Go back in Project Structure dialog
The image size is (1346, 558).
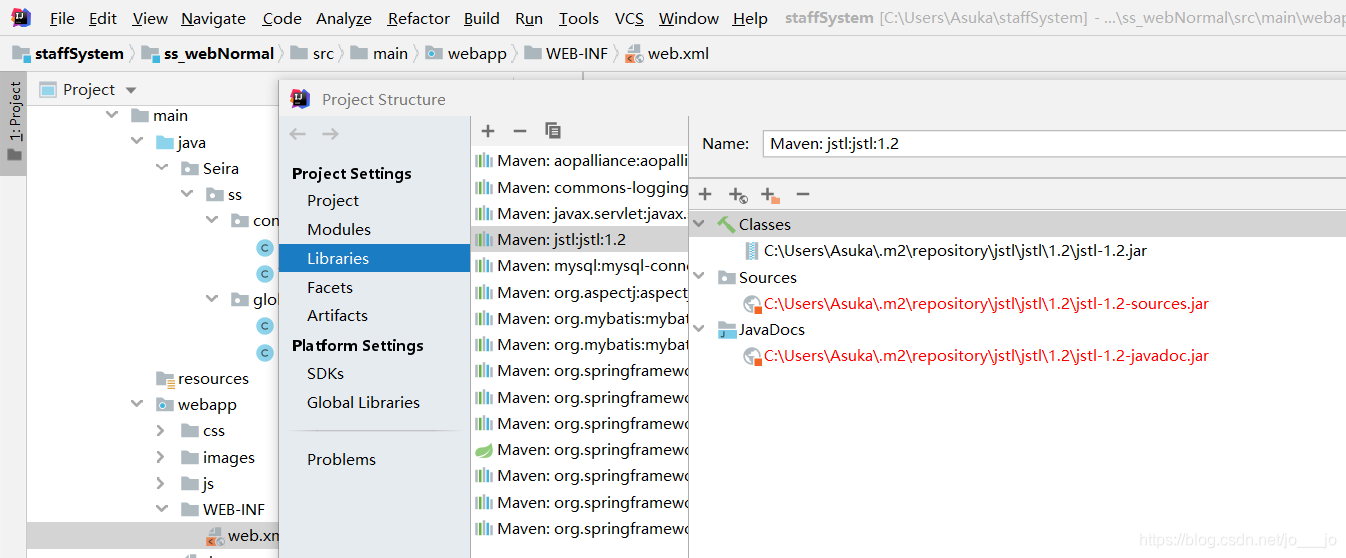[297, 134]
